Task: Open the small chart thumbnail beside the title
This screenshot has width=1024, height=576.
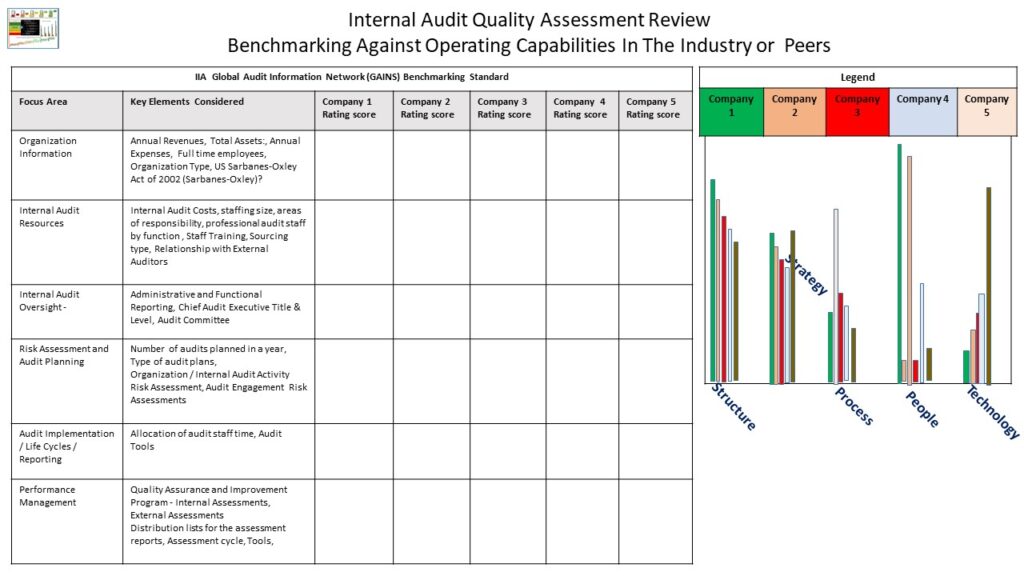Action: pos(33,28)
